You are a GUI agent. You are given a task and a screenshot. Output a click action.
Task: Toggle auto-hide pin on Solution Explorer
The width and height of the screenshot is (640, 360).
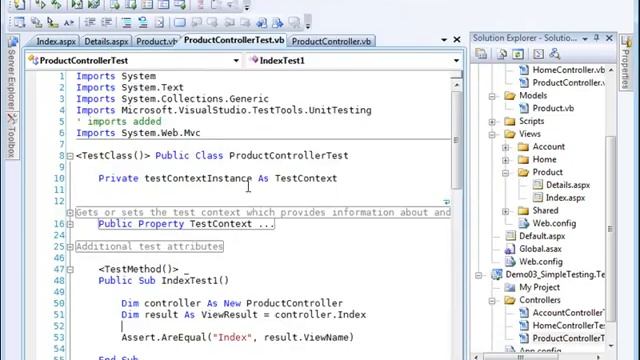[x=596, y=38]
